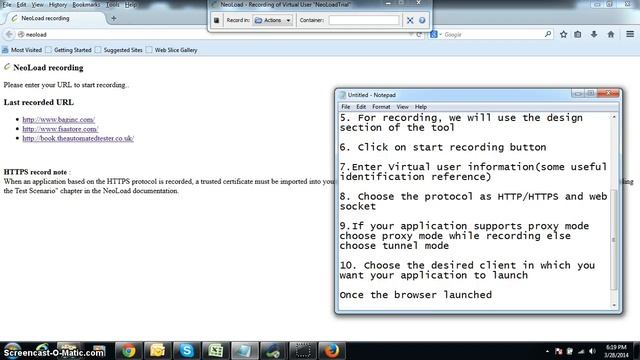Click the screen recorder dashed-frame taskbar icon

[303, 351]
